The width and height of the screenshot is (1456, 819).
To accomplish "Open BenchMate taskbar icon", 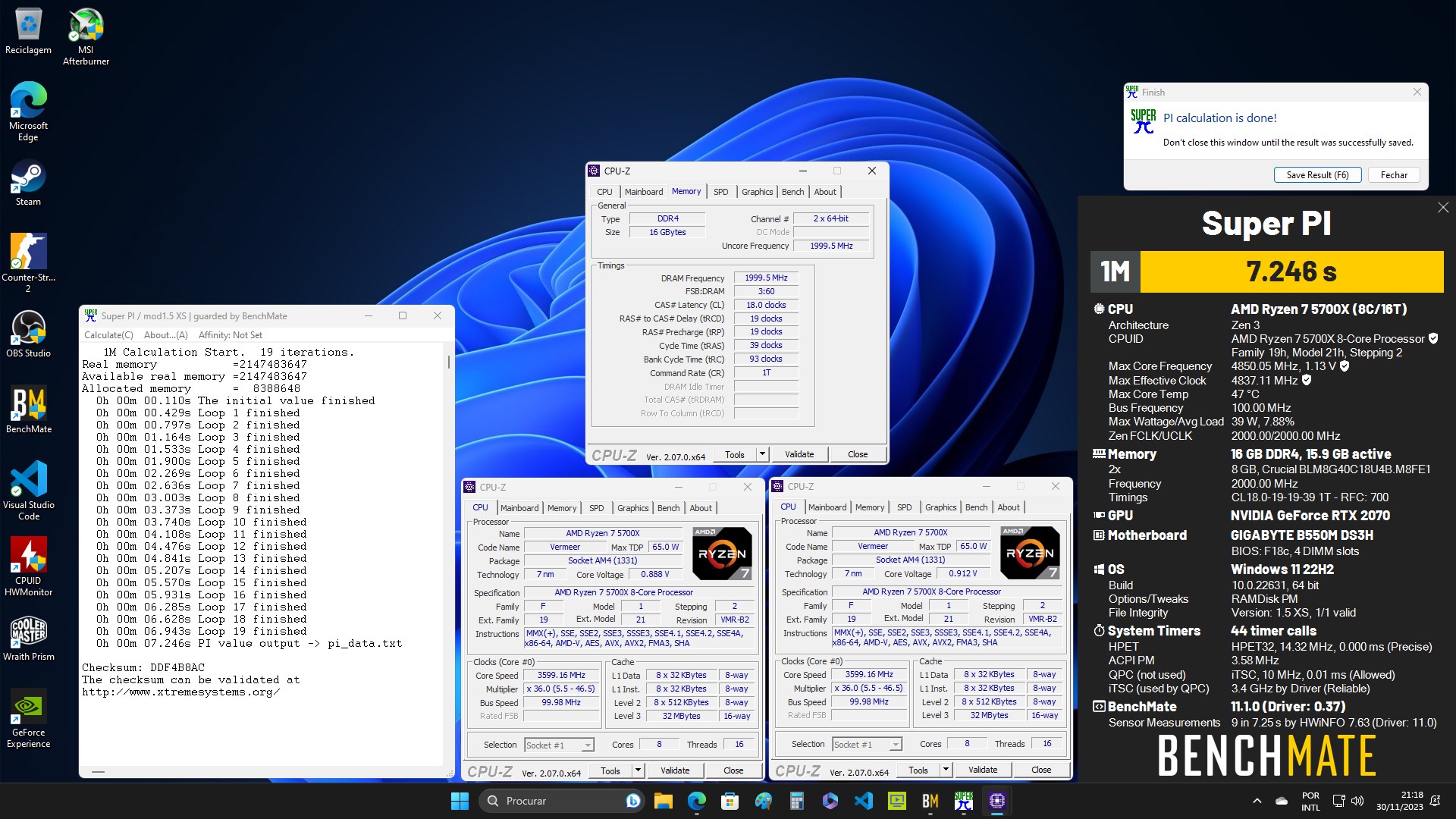I will point(930,801).
